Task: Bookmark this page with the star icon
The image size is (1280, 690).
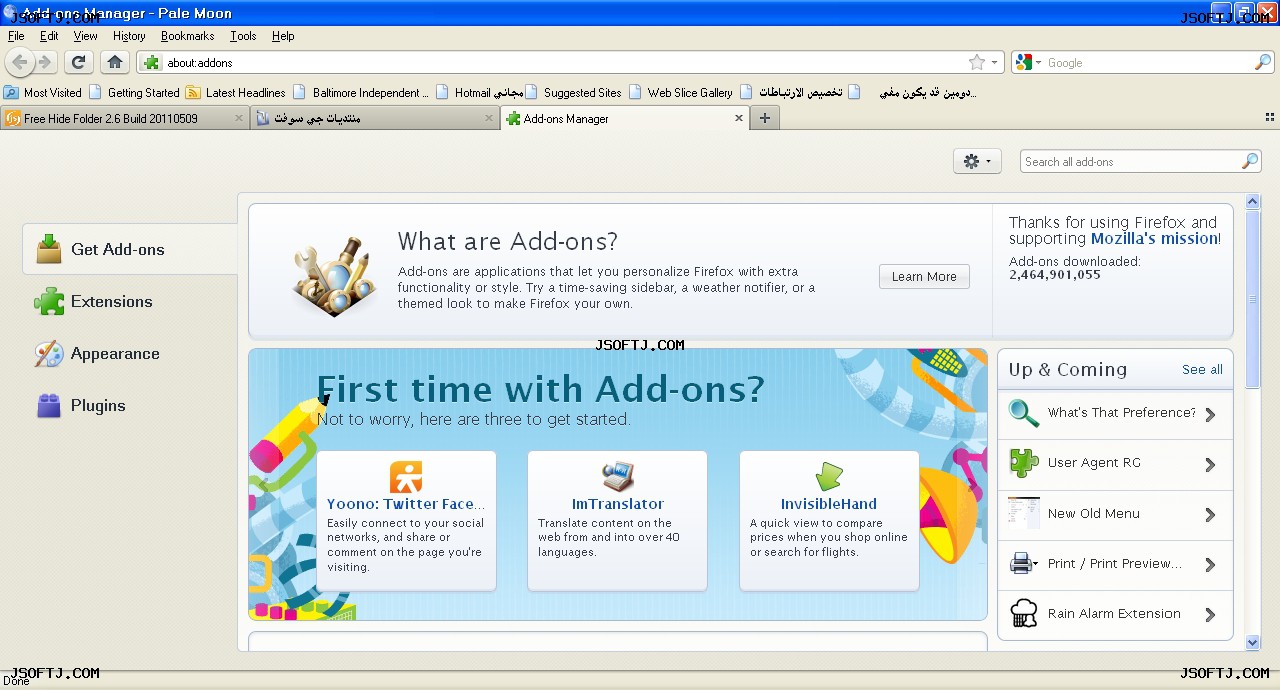Action: point(976,62)
